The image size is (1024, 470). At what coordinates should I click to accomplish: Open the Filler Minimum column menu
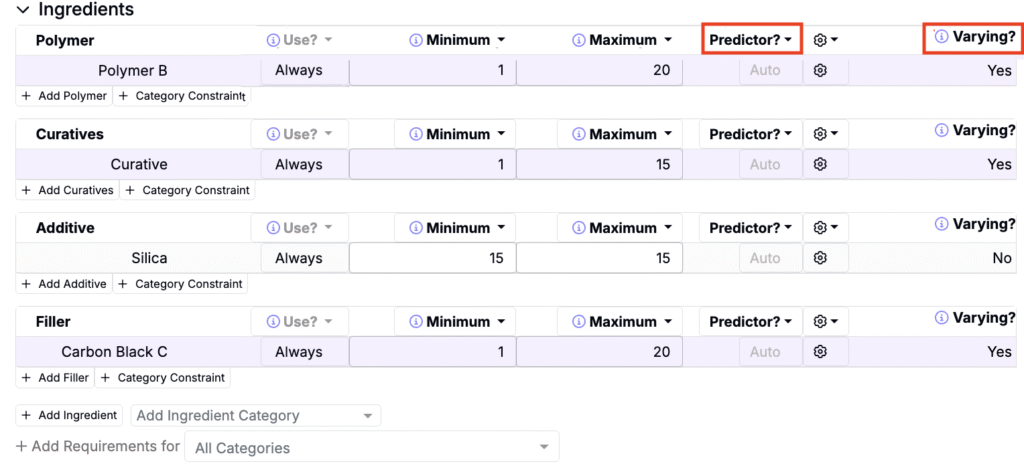click(456, 322)
